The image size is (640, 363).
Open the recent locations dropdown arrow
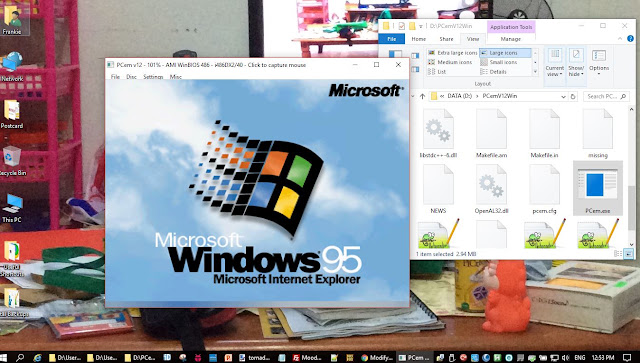coord(412,96)
